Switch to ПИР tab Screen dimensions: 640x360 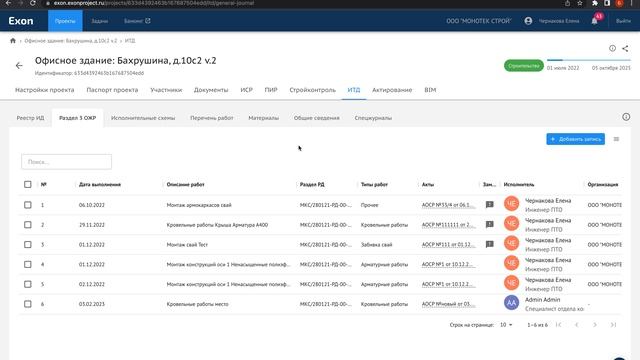coord(271,90)
